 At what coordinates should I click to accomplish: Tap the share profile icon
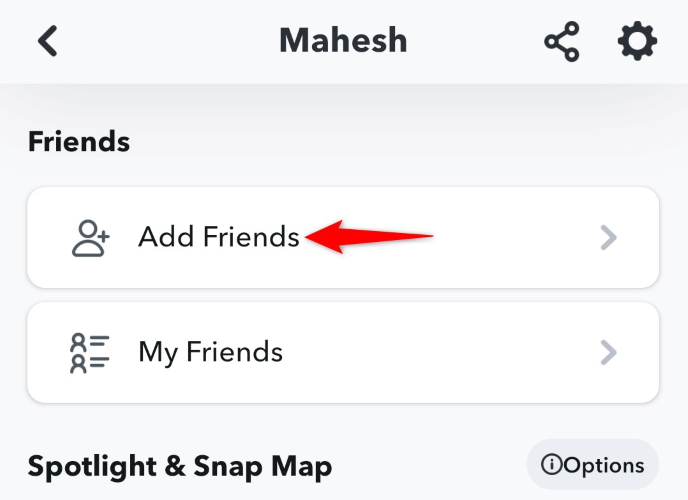pyautogui.click(x=562, y=42)
